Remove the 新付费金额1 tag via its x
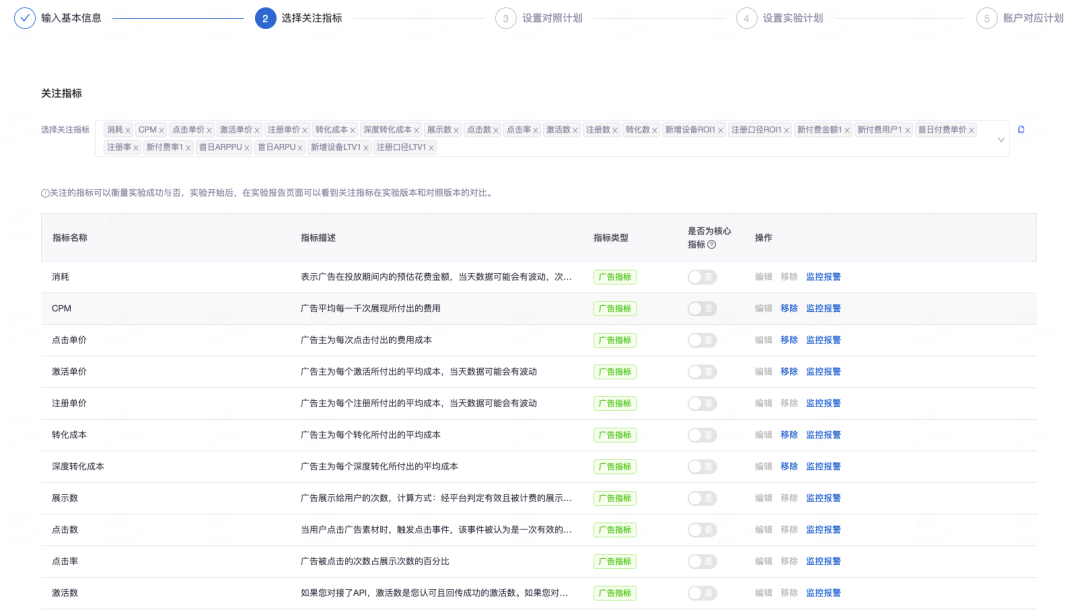The width and height of the screenshot is (1080, 610). (x=847, y=130)
